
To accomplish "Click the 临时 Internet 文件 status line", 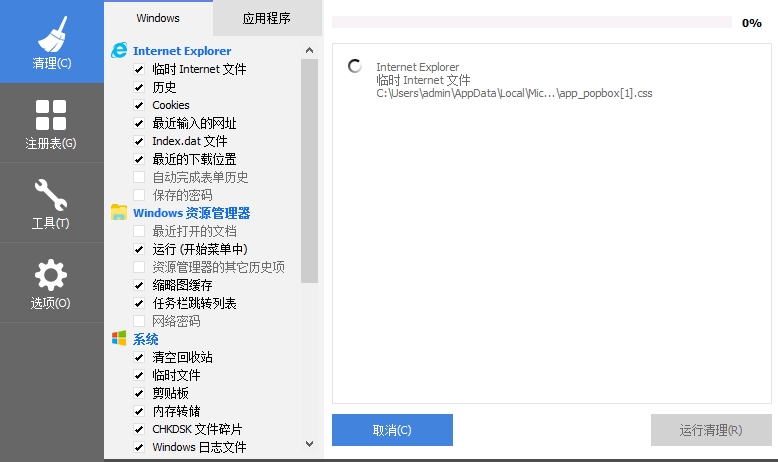I will [x=423, y=80].
